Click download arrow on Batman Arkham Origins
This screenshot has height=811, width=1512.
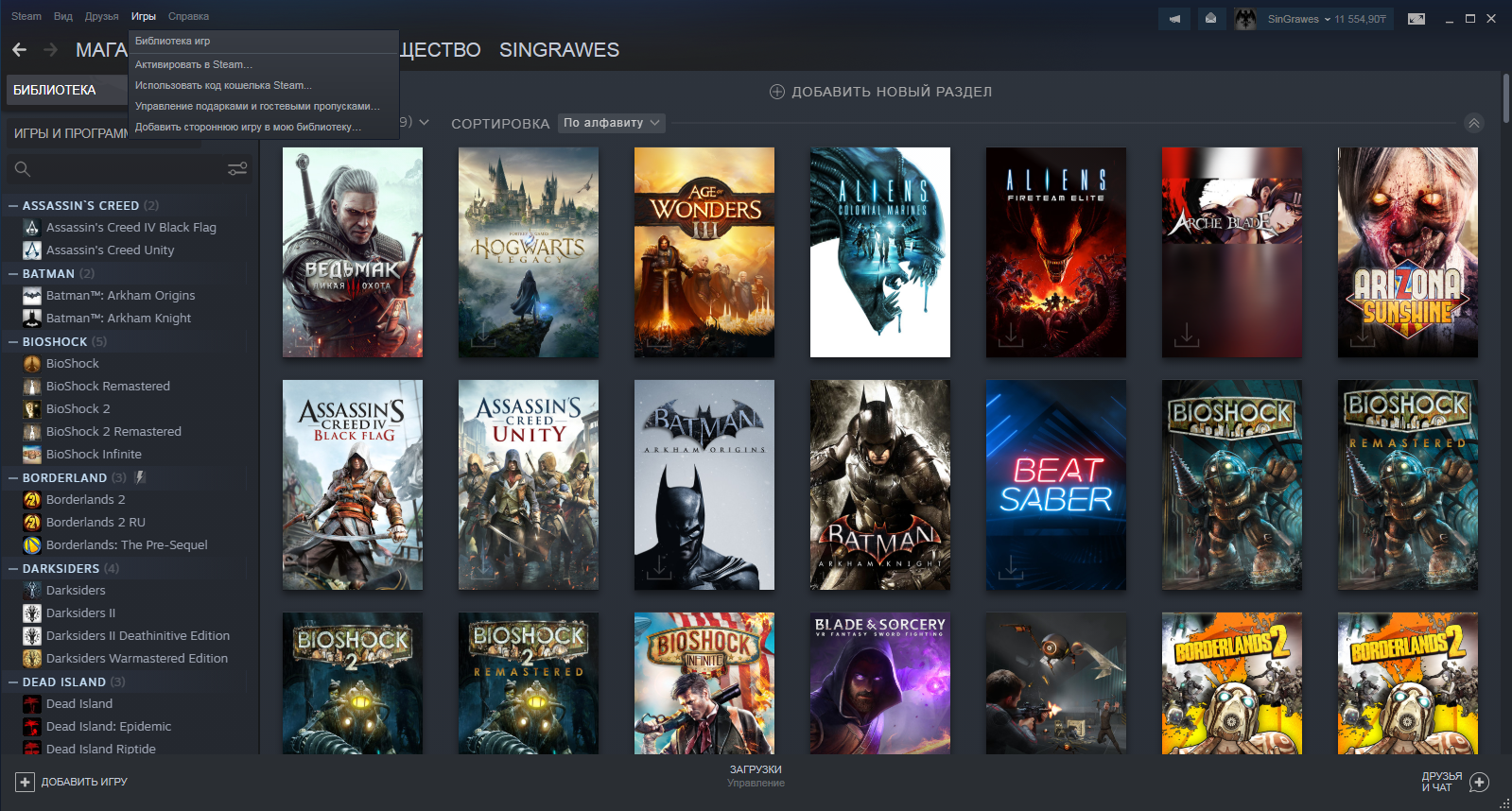pos(659,567)
